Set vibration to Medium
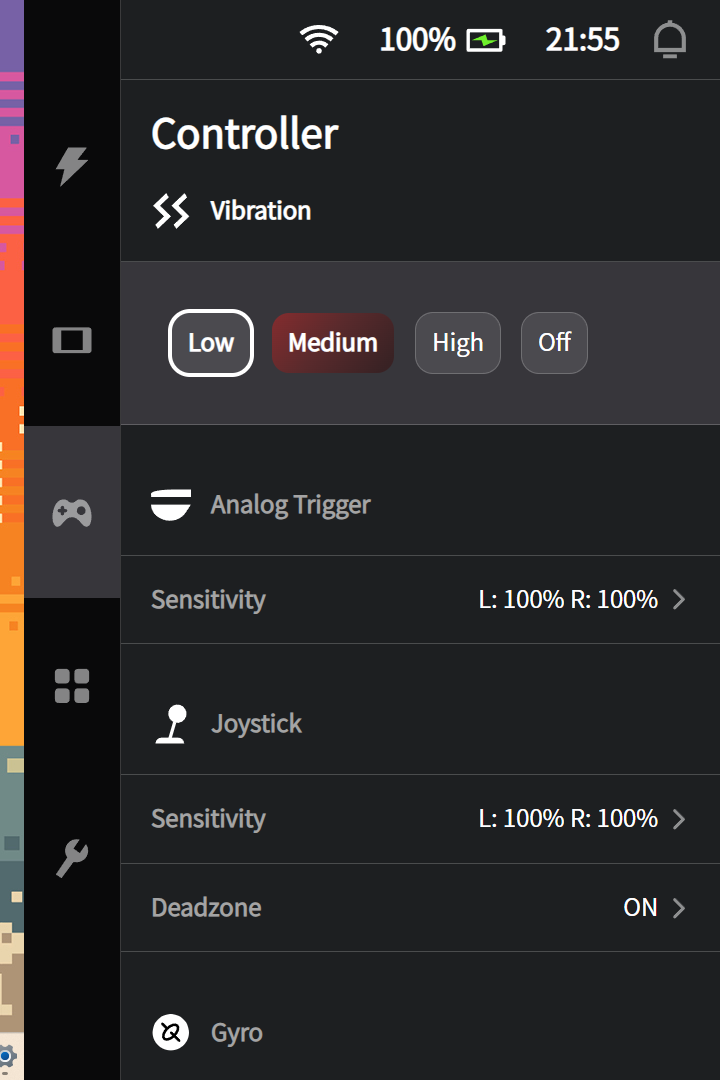Viewport: 720px width, 1080px height. click(333, 343)
